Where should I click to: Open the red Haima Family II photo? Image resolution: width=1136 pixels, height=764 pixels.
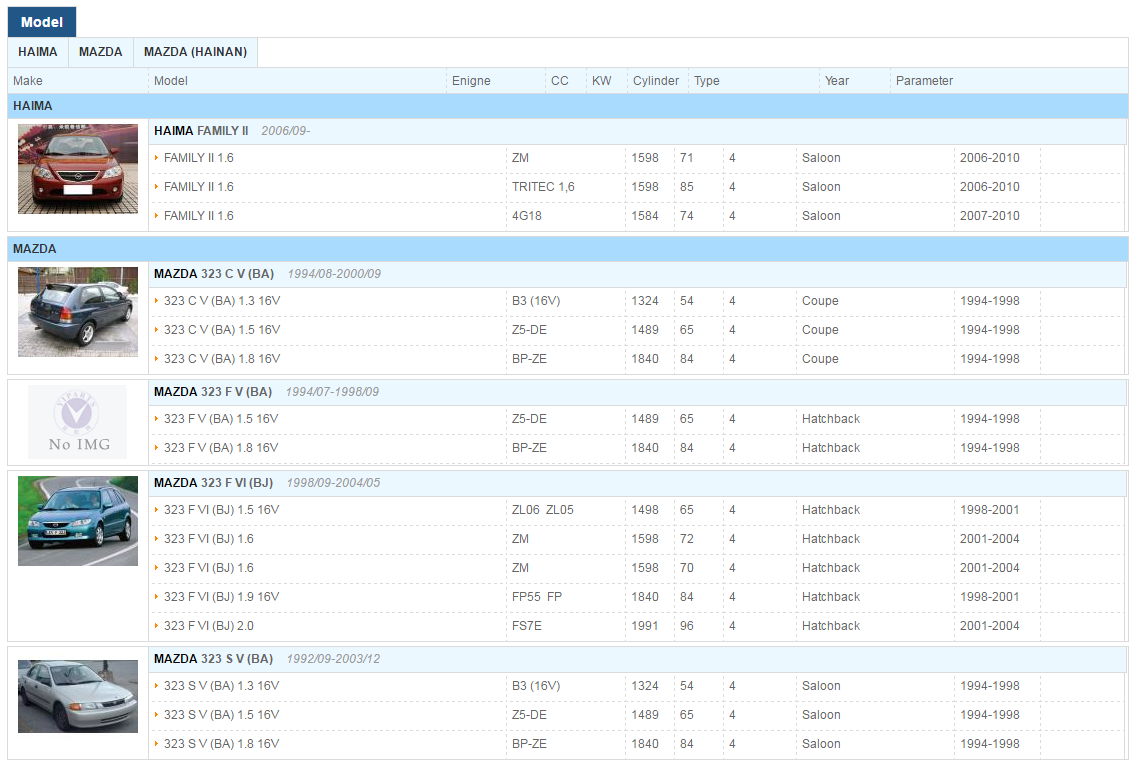(x=78, y=169)
